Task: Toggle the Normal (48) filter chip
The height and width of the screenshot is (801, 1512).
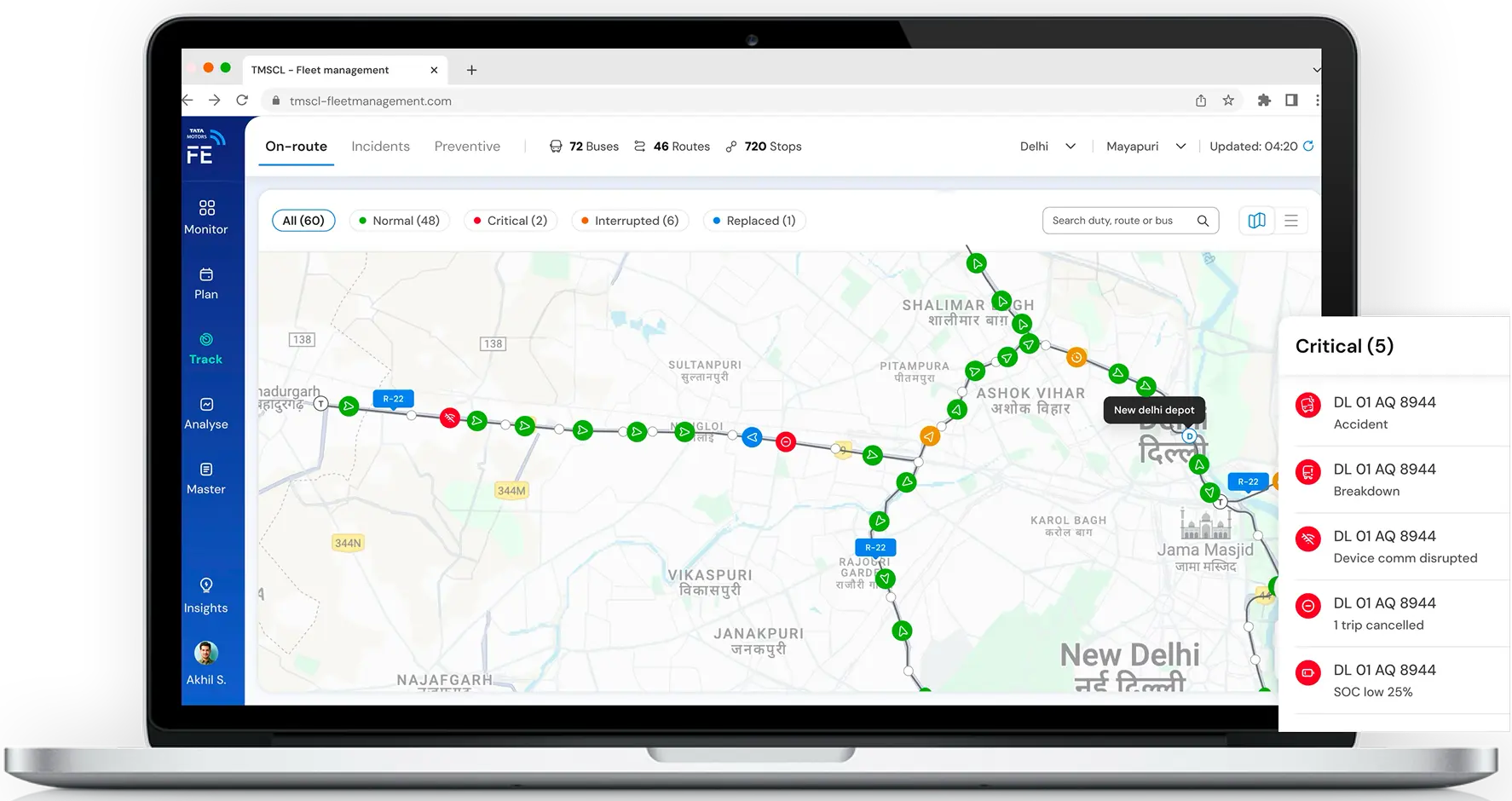Action: click(399, 220)
